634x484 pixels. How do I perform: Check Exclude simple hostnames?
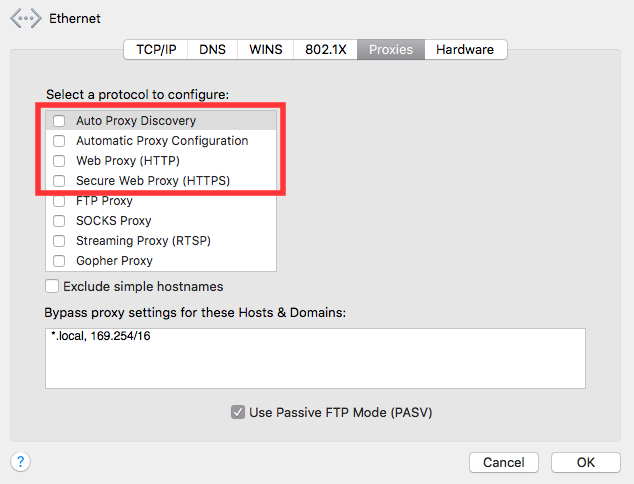click(x=52, y=286)
